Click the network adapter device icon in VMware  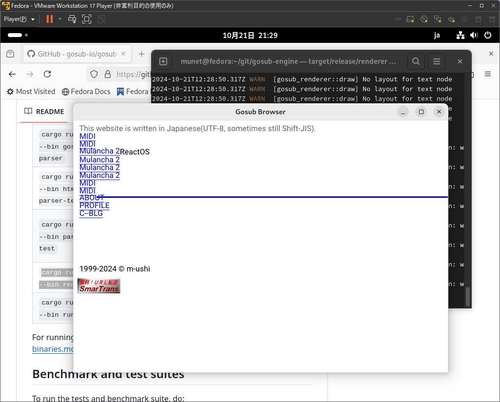pos(438,19)
